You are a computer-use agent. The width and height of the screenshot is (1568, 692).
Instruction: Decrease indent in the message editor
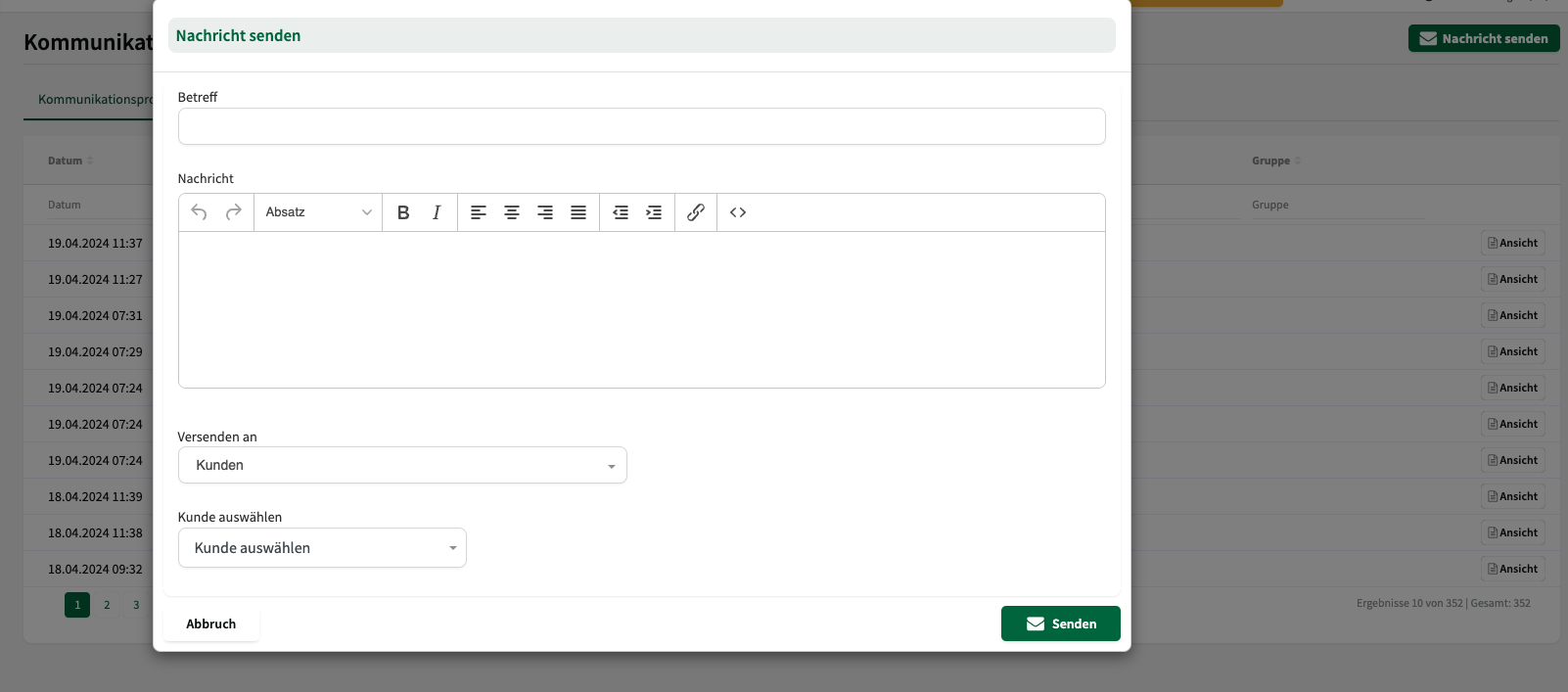[x=621, y=212]
